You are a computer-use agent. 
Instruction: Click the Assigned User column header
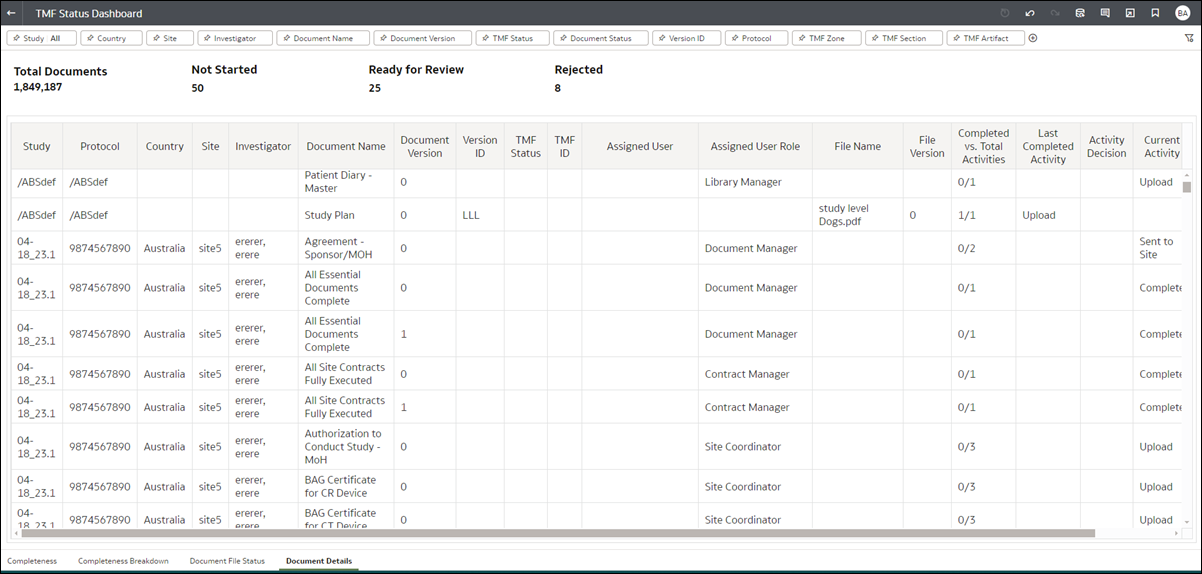[640, 146]
